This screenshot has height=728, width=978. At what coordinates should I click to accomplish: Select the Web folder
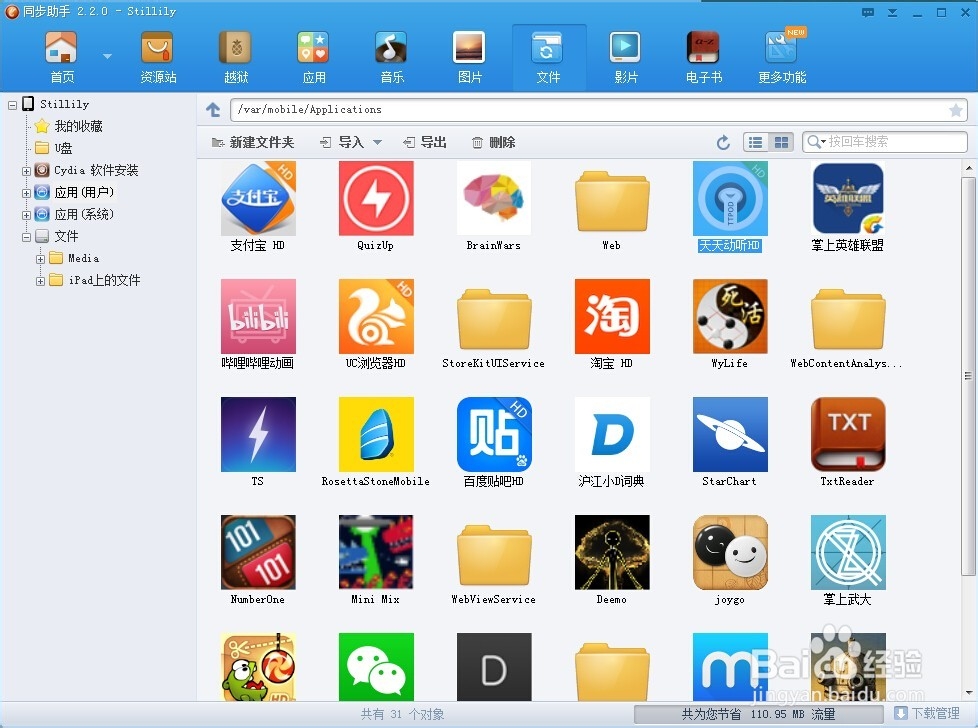[612, 203]
